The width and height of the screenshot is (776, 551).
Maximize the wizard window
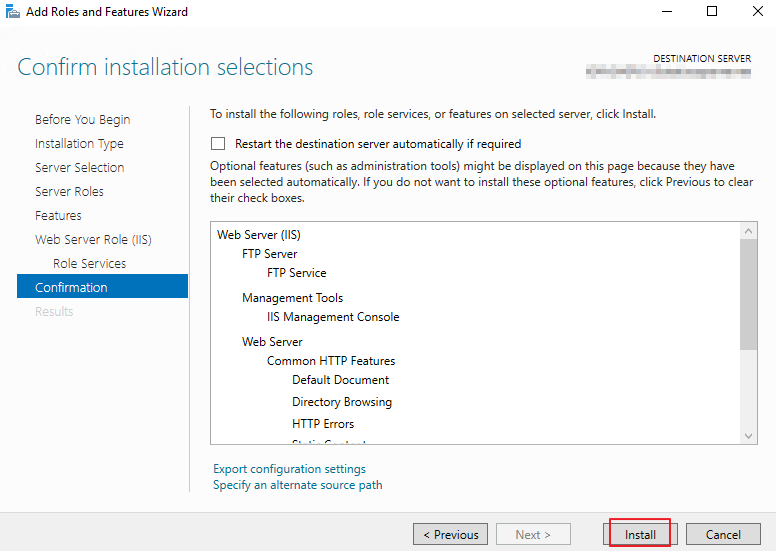(x=712, y=11)
